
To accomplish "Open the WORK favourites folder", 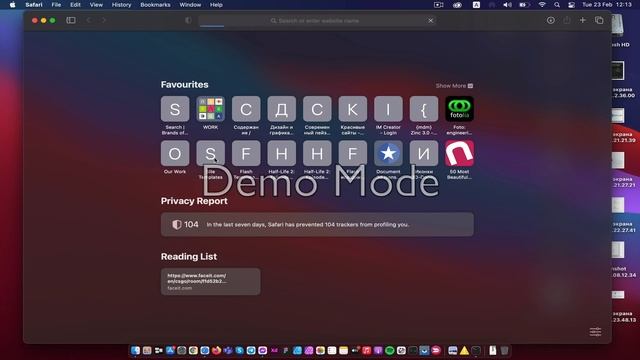I will tap(210, 109).
